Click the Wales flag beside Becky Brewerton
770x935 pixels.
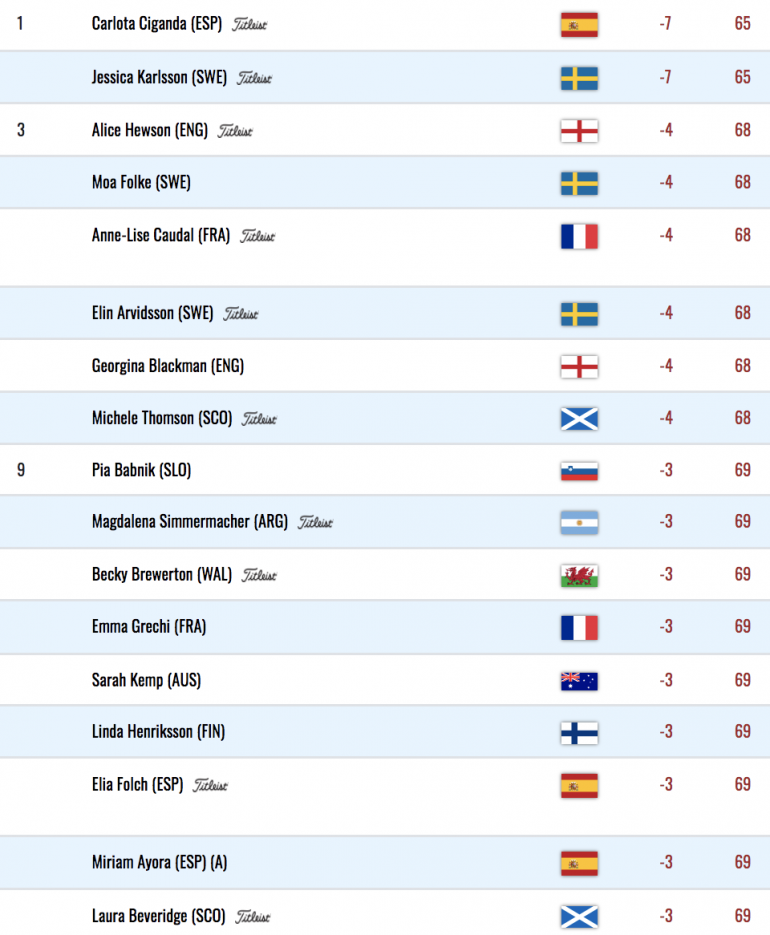(x=579, y=575)
